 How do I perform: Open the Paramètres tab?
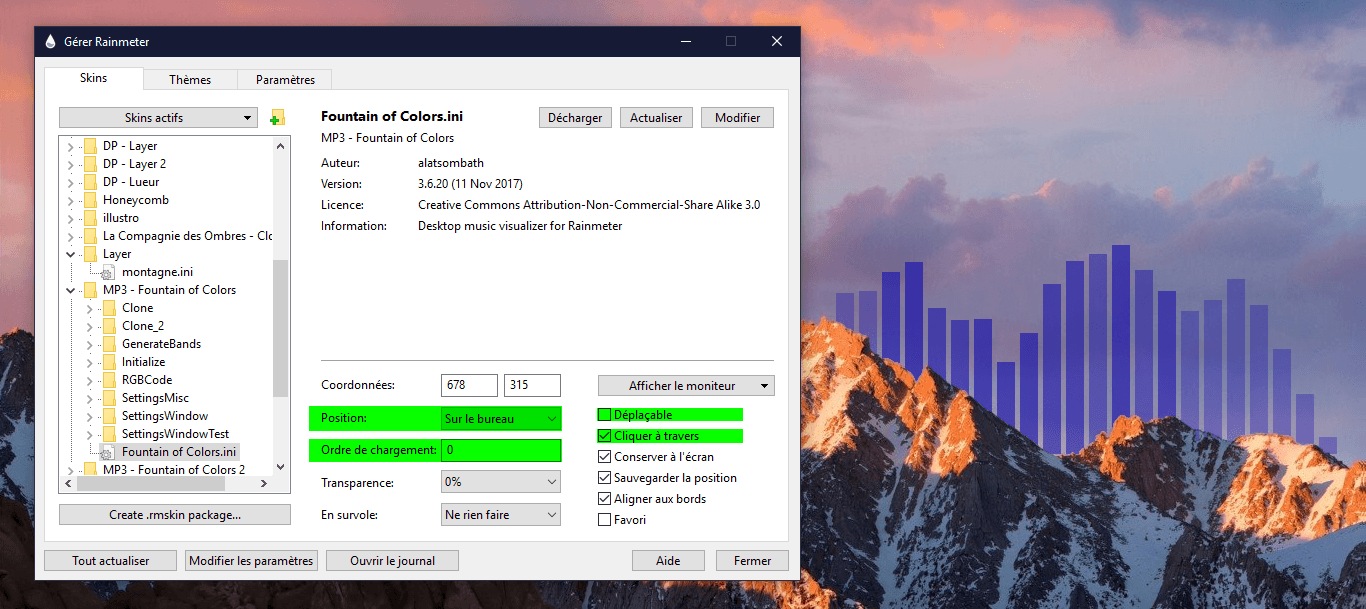pos(285,80)
